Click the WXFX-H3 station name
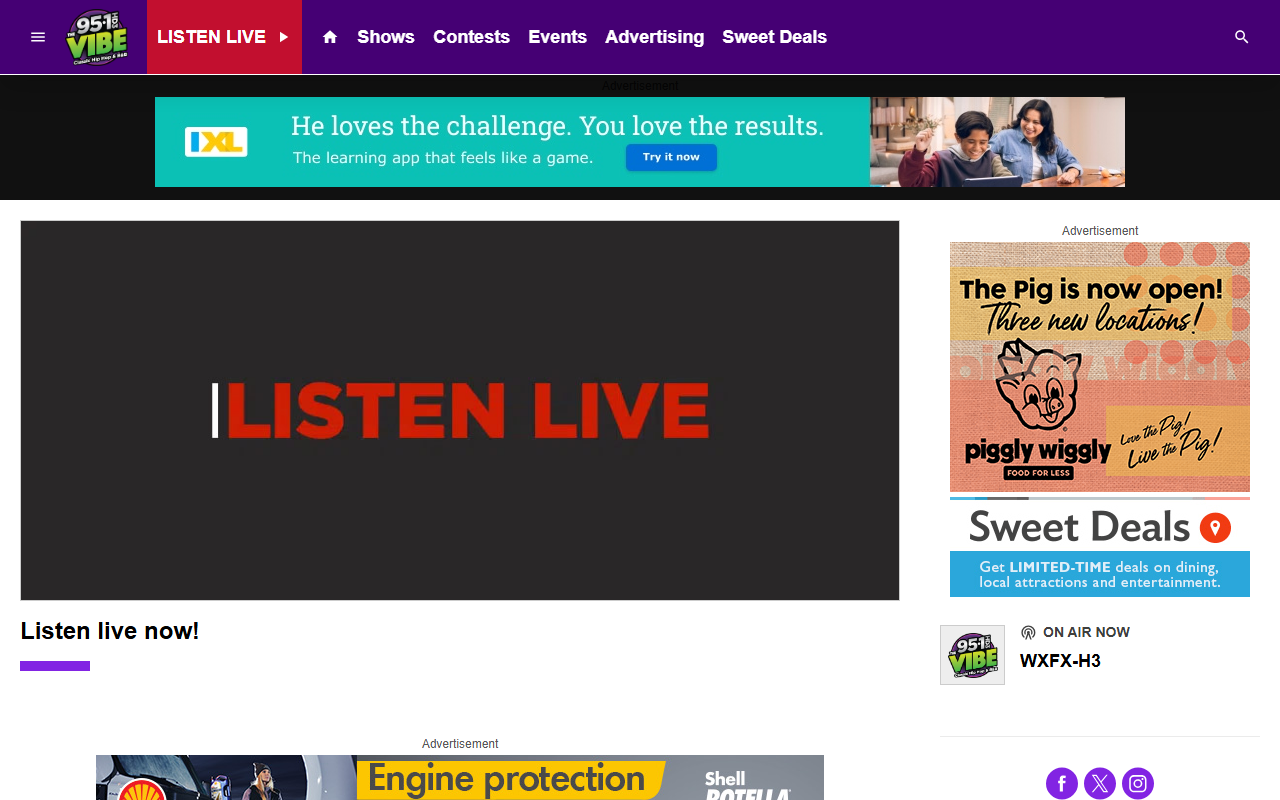This screenshot has height=800, width=1280. pyautogui.click(x=1060, y=661)
